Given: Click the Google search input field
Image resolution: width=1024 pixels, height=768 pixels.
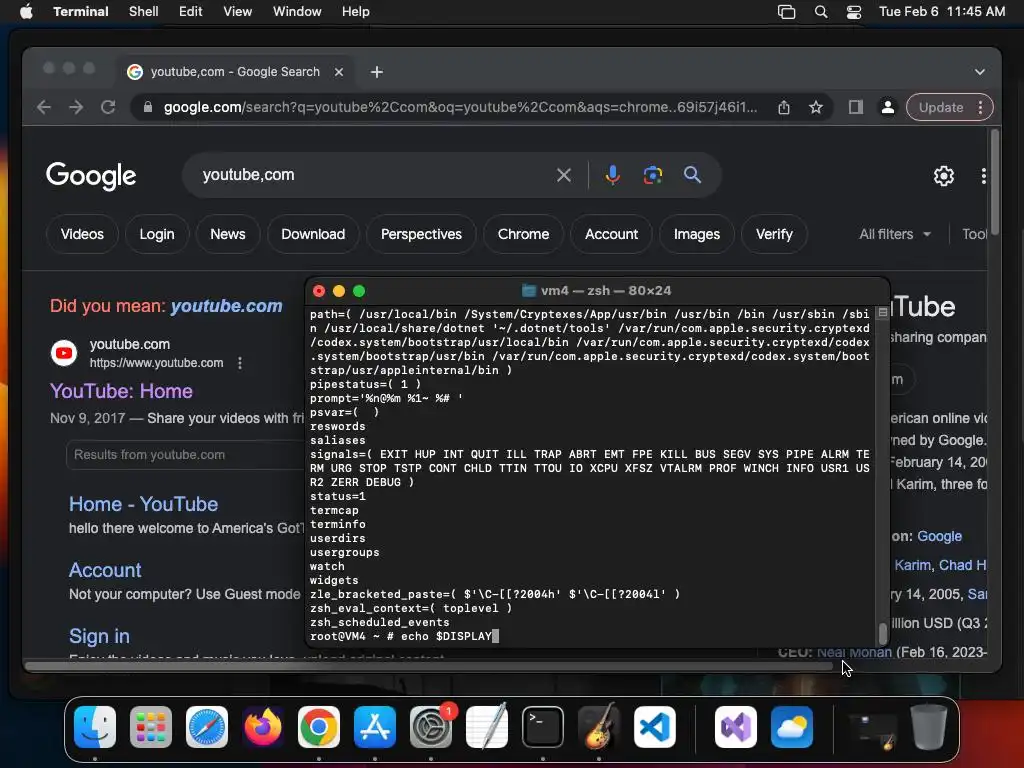Looking at the screenshot, I should coord(372,175).
